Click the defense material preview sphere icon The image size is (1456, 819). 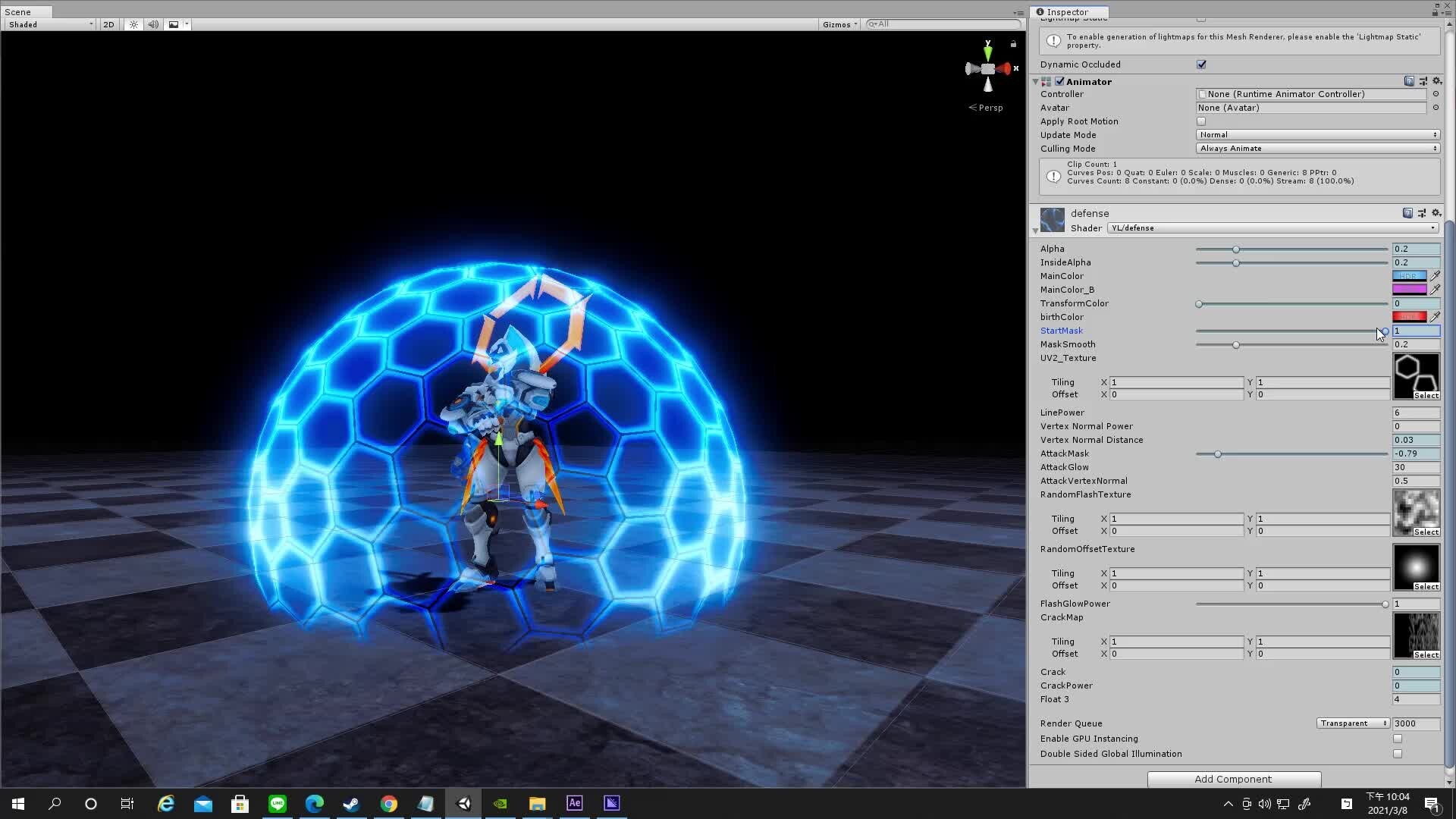1052,220
